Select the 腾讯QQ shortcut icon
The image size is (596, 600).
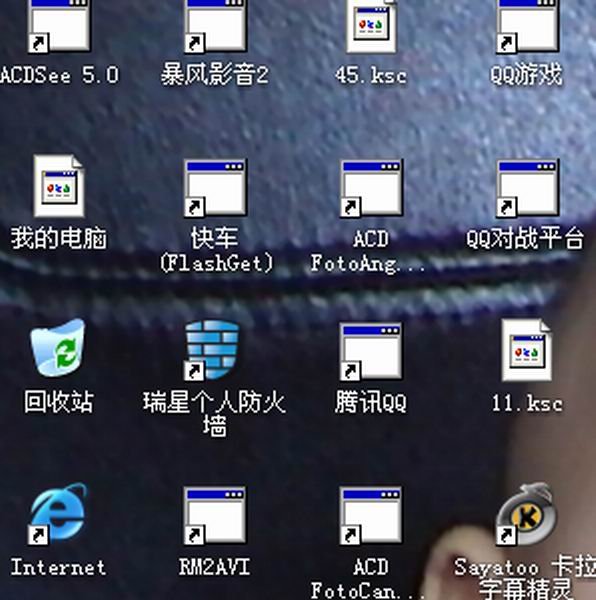tap(371, 351)
